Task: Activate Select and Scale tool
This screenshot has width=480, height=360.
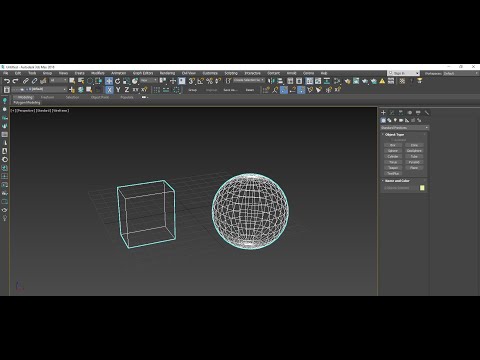Action: click(126, 81)
